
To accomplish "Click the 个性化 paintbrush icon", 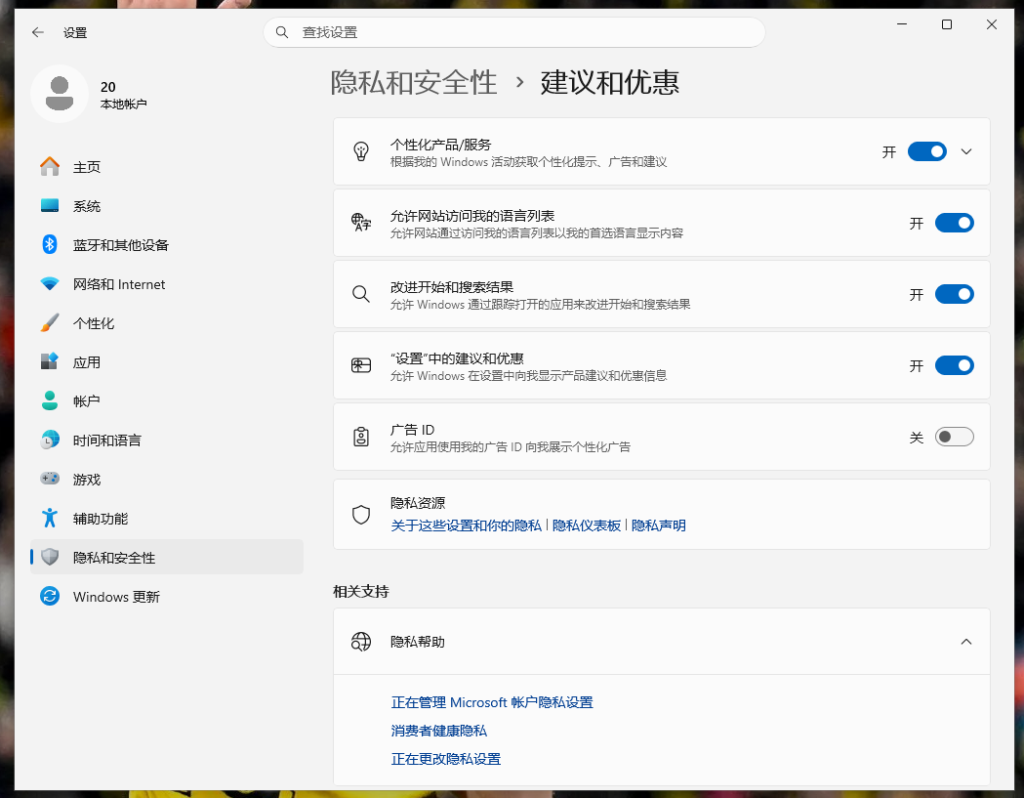I will [50, 323].
